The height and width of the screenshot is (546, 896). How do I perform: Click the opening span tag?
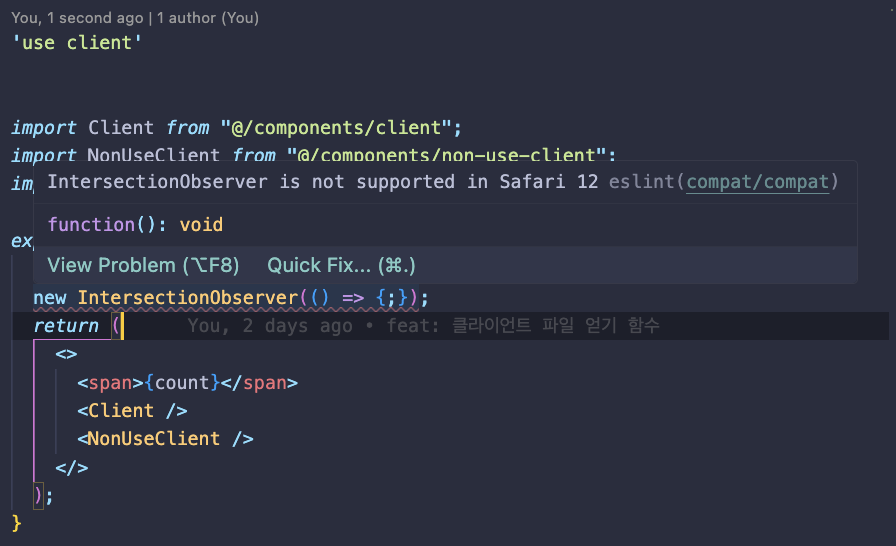(111, 383)
